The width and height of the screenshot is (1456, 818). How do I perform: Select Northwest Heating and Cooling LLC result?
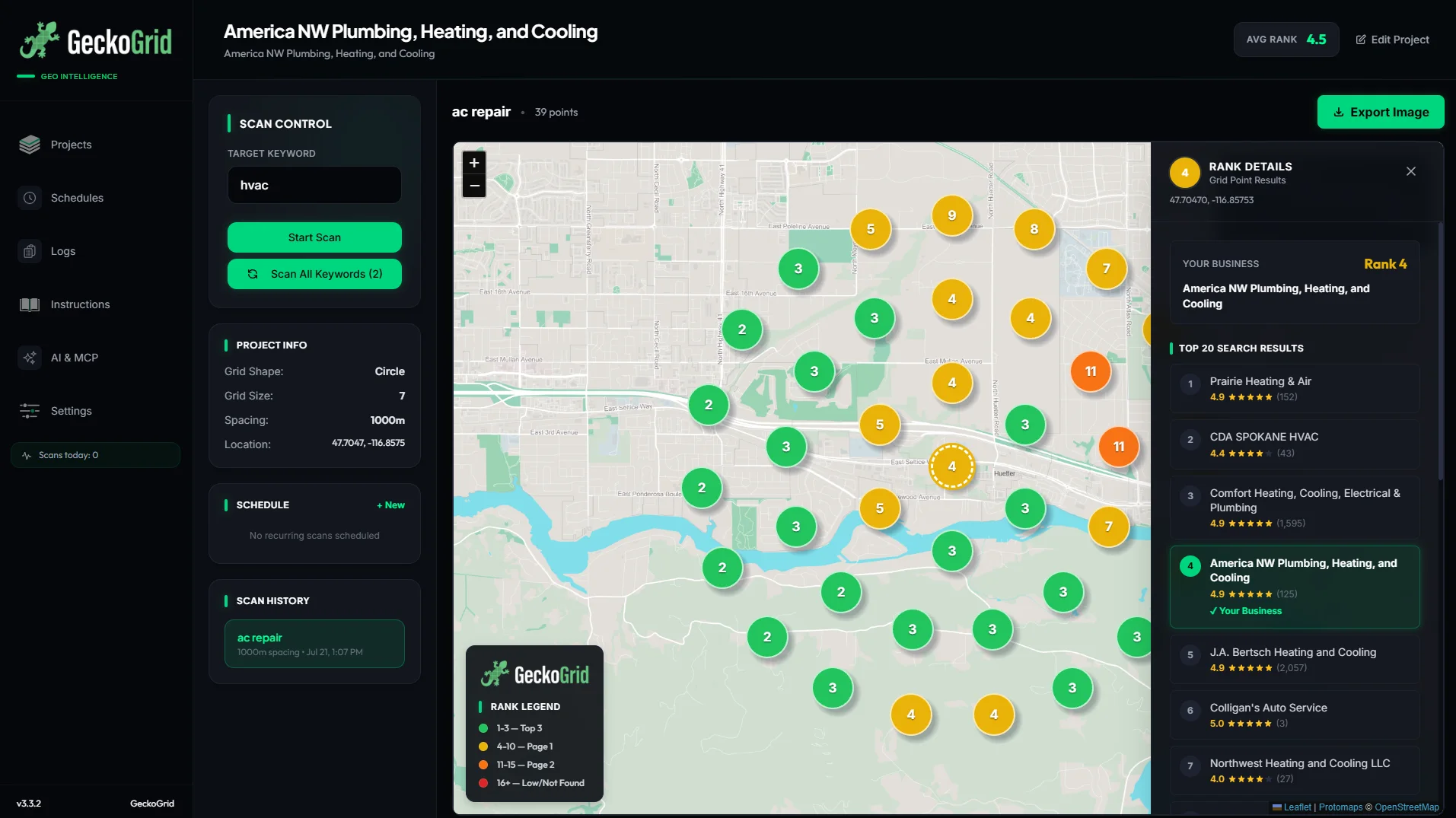click(1295, 771)
